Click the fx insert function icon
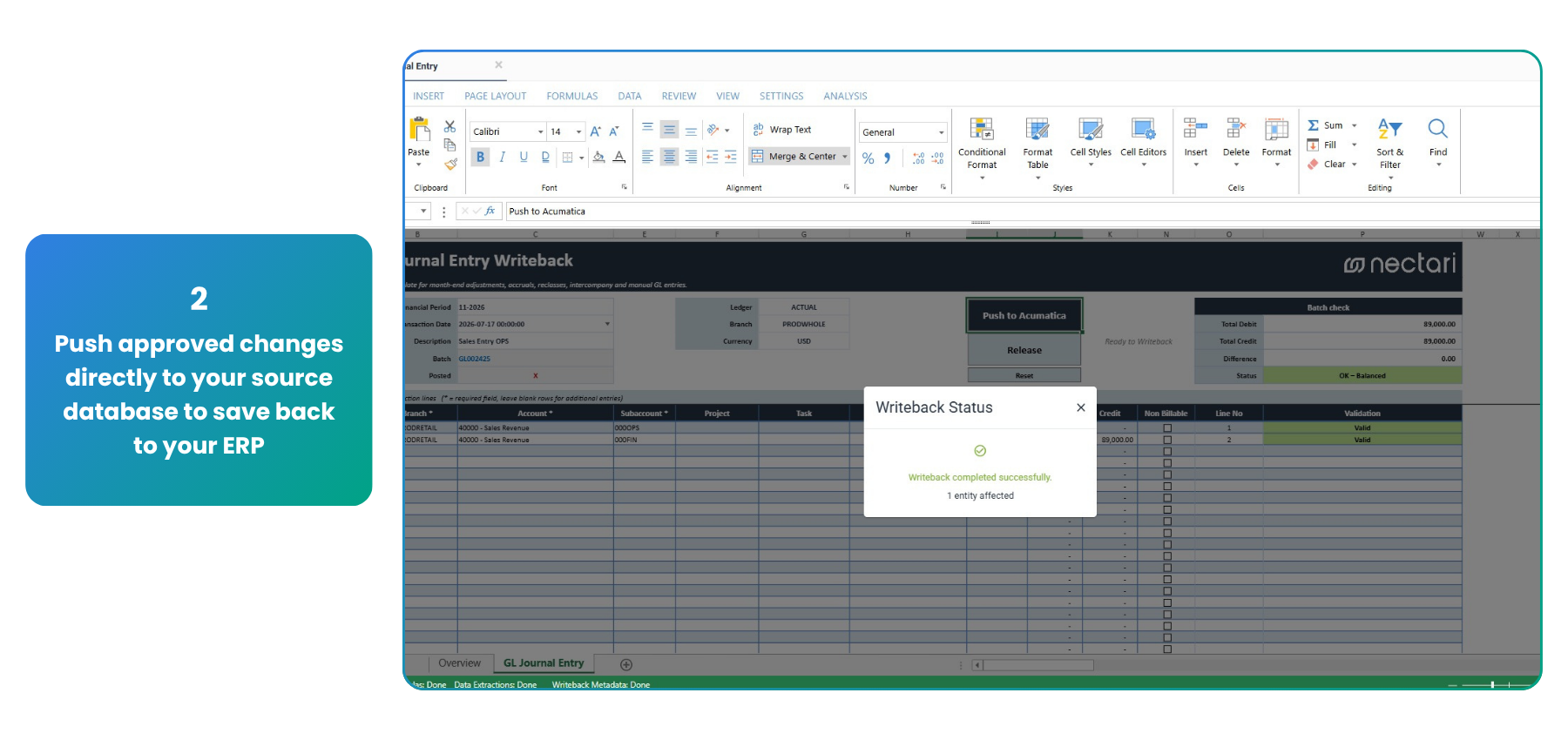 click(x=490, y=211)
